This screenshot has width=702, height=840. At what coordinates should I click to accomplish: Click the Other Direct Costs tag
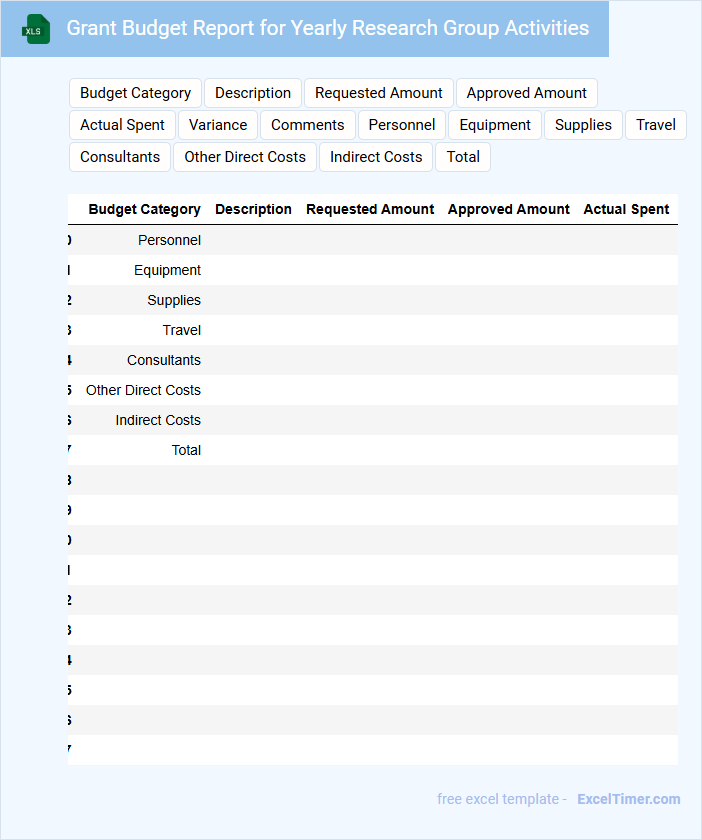(245, 157)
